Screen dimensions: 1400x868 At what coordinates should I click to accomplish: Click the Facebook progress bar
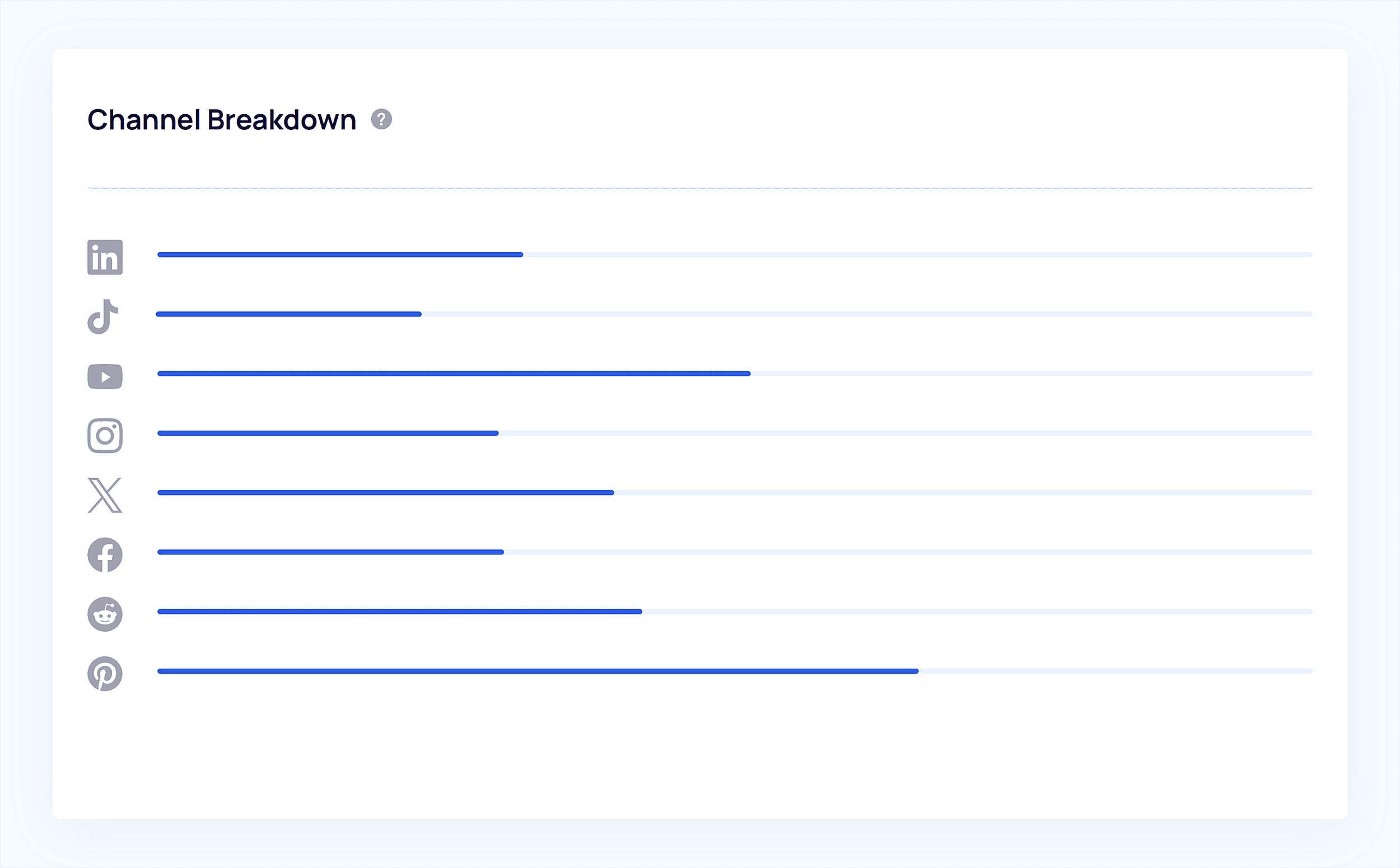coord(735,552)
